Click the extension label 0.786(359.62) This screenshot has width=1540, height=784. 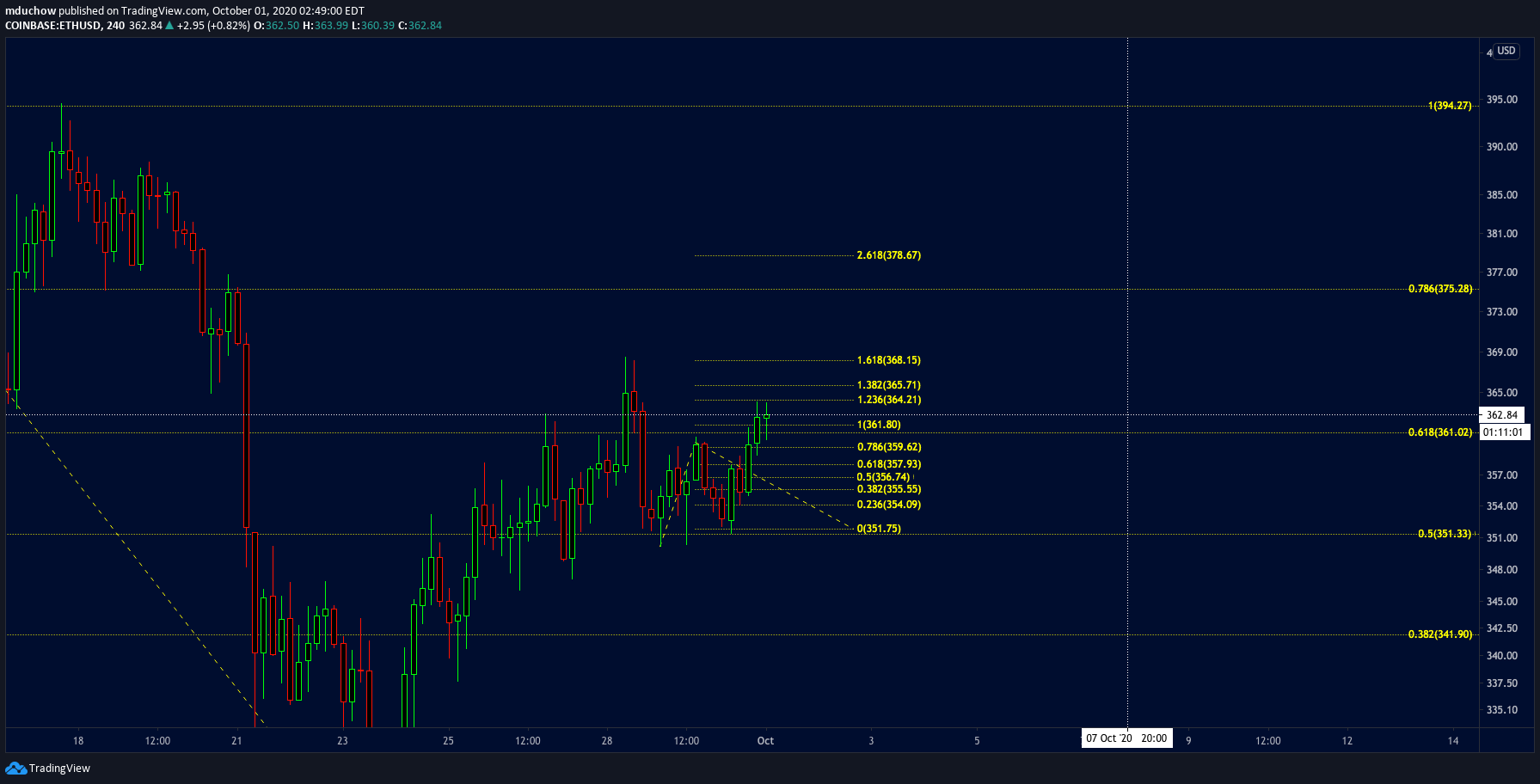[889, 447]
